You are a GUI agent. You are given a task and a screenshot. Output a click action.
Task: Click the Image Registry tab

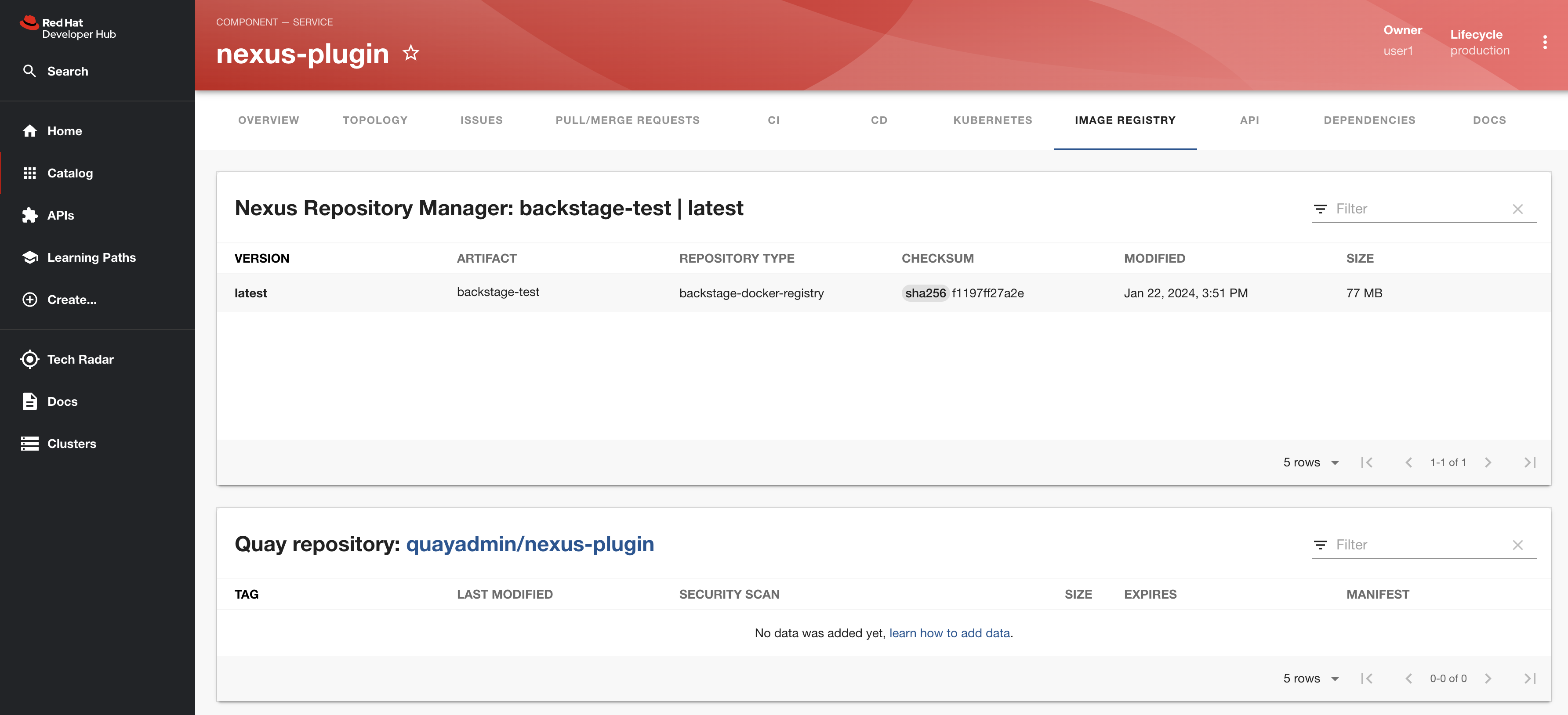1126,119
